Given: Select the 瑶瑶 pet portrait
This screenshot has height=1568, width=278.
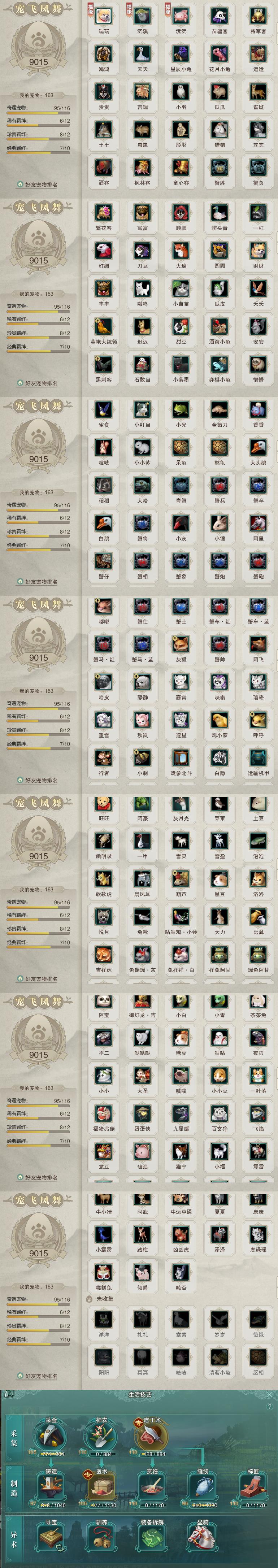Looking at the screenshot, I should [104, 15].
